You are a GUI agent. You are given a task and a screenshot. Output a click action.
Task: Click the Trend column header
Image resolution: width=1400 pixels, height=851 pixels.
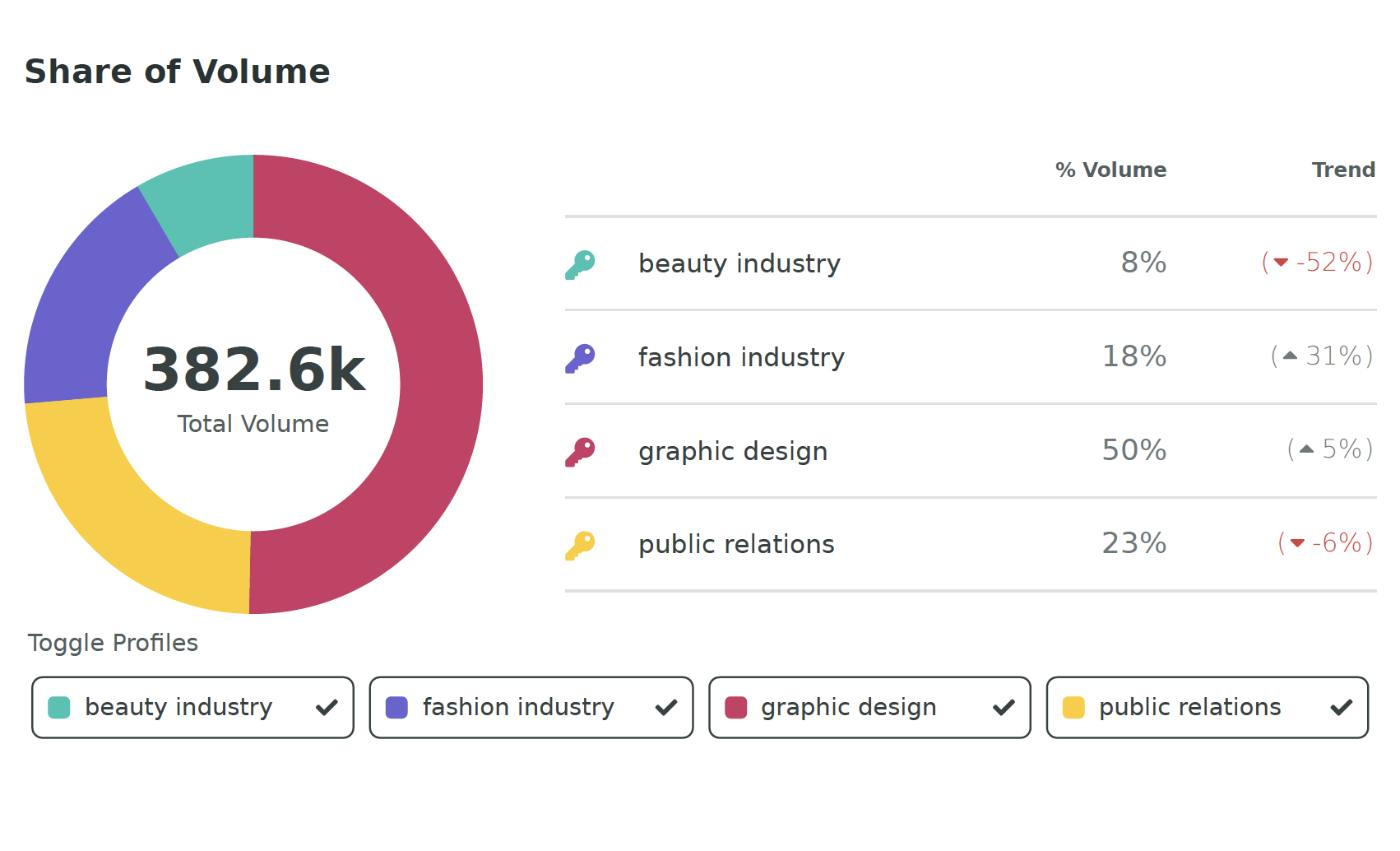point(1343,170)
